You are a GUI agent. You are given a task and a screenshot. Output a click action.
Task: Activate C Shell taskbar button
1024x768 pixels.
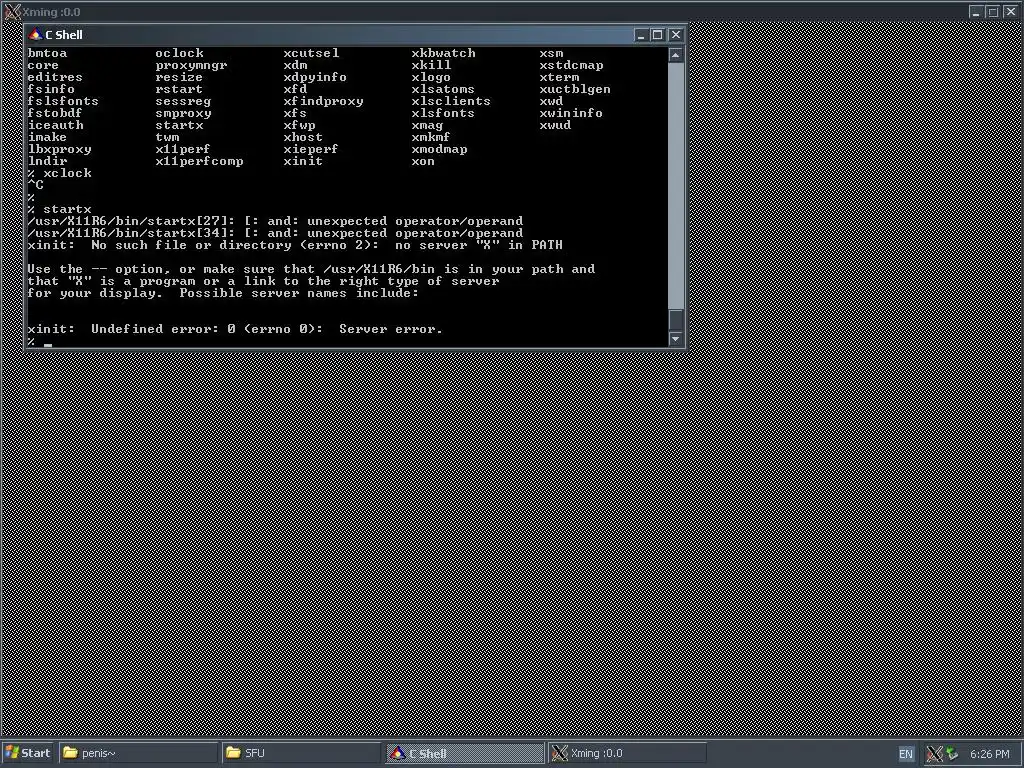(464, 753)
